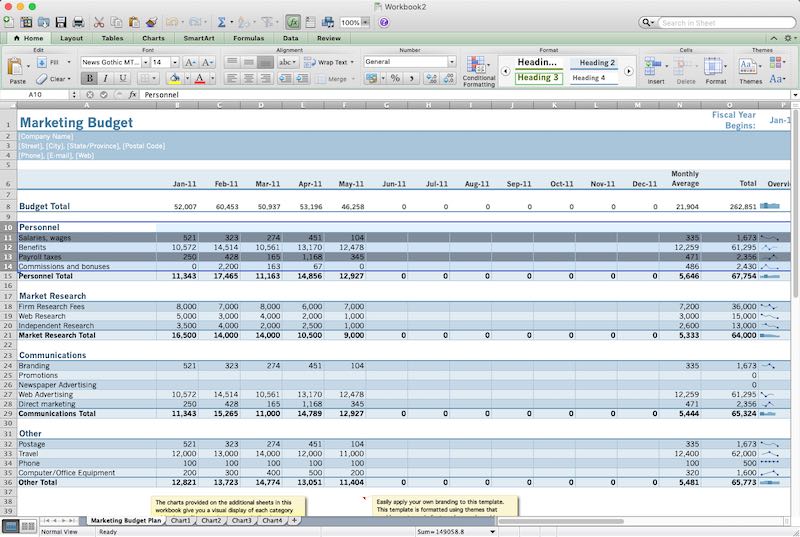
Task: Show previous cell styles with left arrow
Action: click(x=505, y=71)
